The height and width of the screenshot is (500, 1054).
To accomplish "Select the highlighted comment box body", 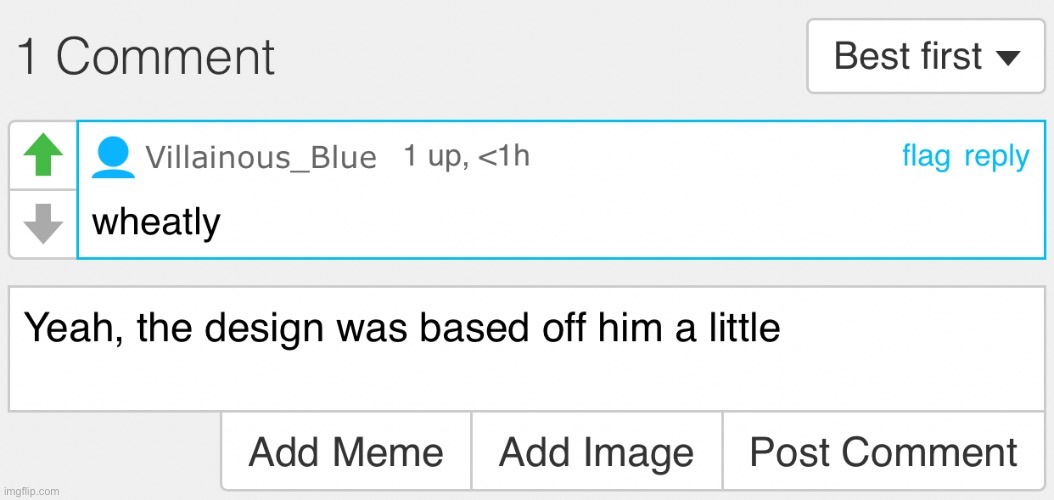I will [x=561, y=190].
